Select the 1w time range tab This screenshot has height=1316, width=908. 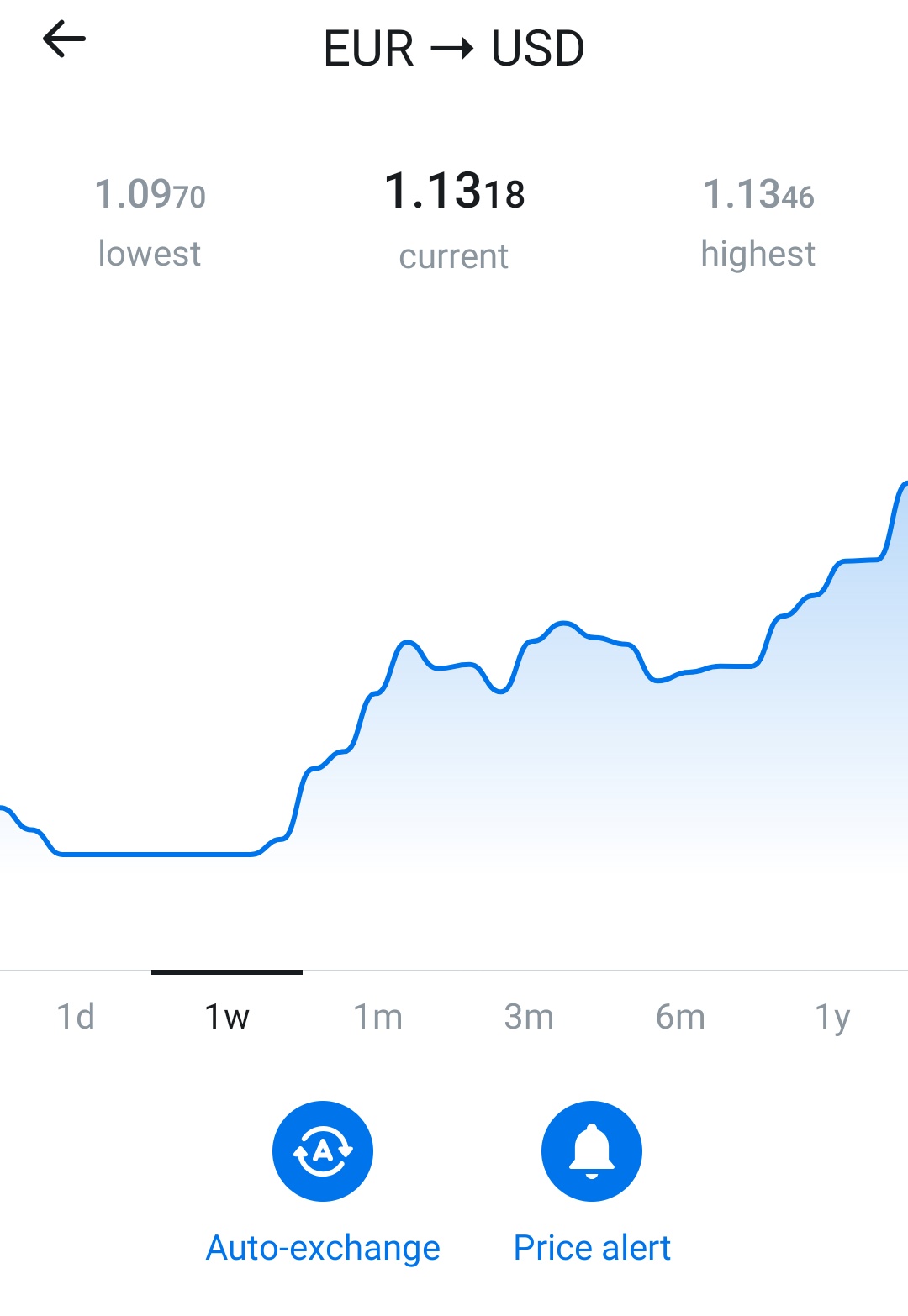(227, 1016)
